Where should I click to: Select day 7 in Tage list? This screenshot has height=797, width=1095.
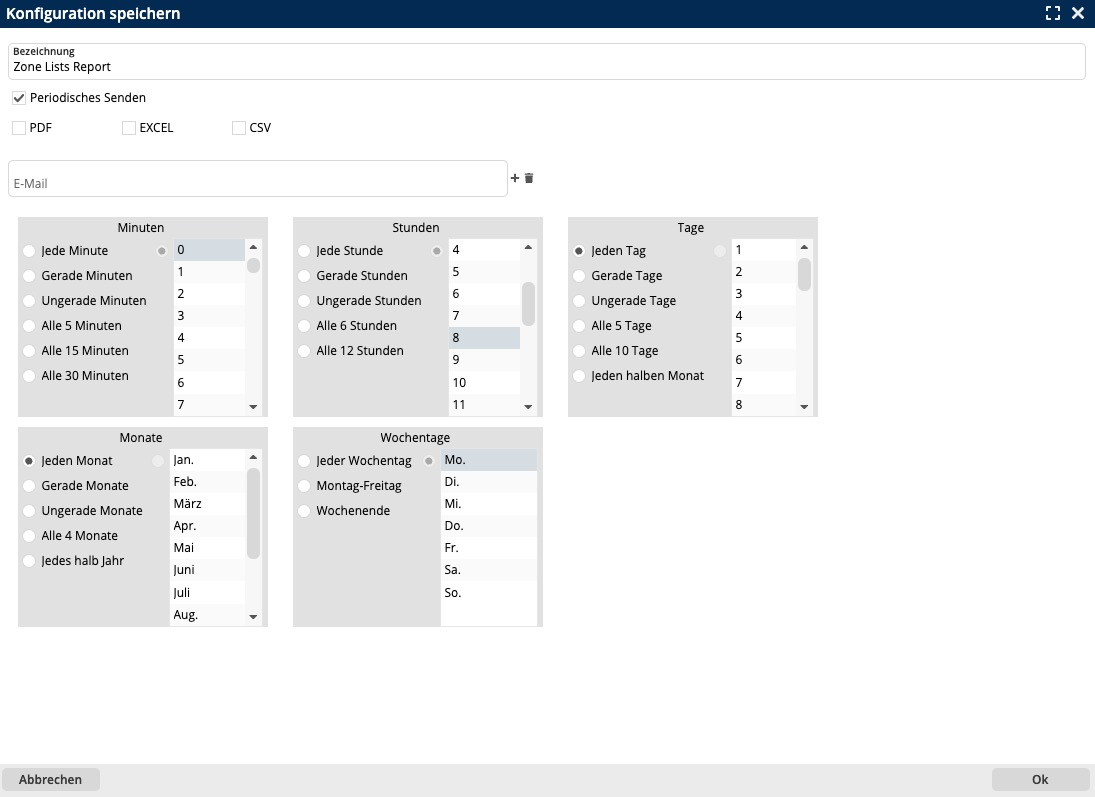point(763,383)
